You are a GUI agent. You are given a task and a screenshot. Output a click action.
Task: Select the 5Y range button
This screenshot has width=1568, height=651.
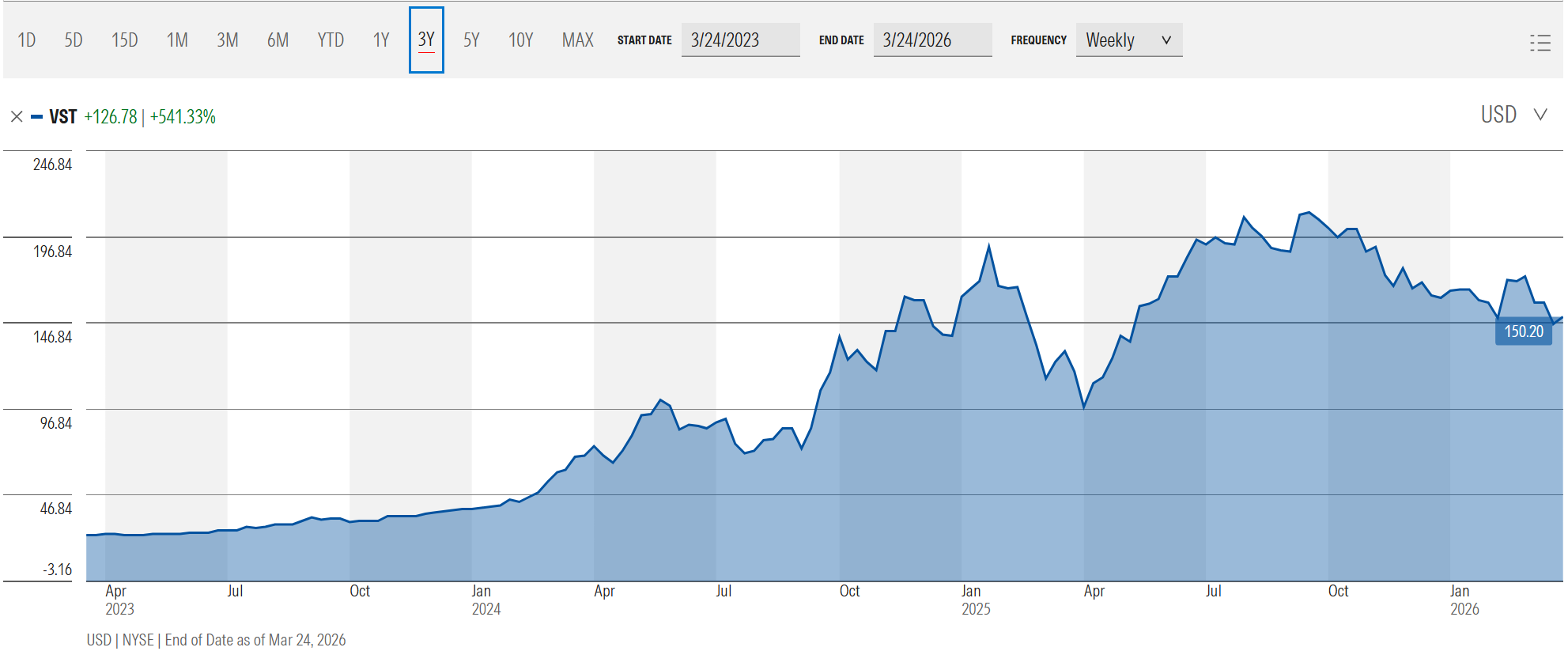pos(471,40)
